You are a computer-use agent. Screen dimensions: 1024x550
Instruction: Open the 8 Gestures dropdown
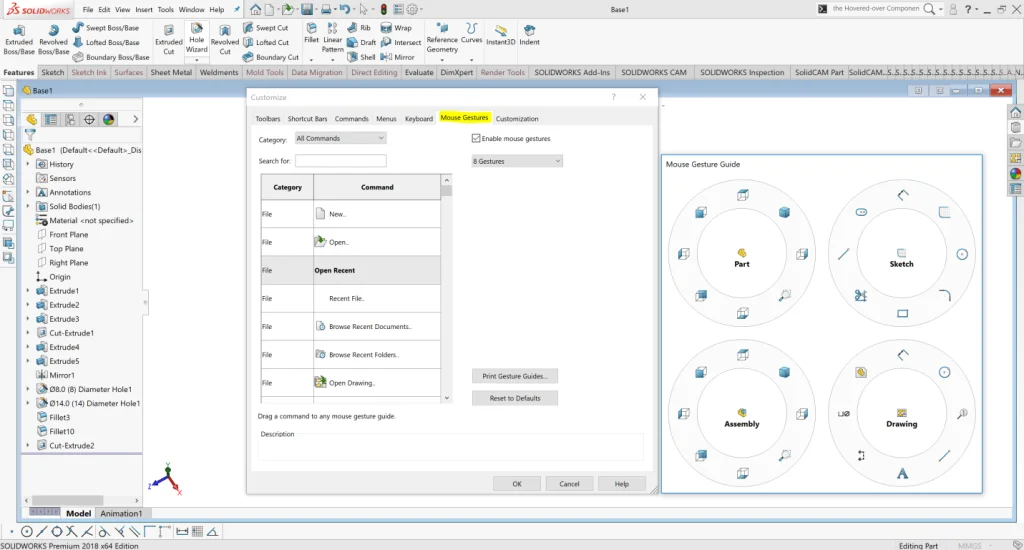coord(517,161)
